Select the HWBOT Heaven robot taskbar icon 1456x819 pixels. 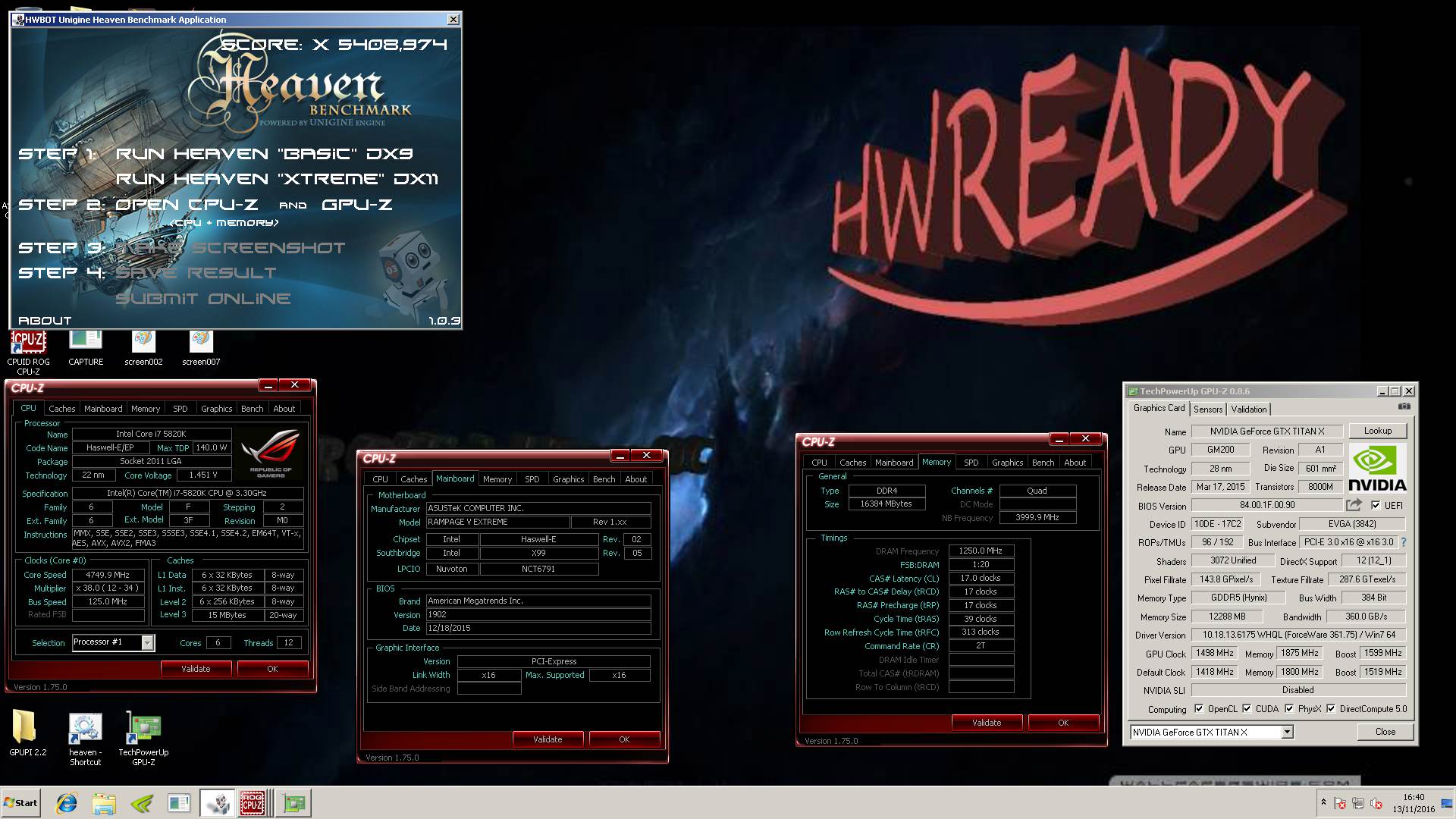pyautogui.click(x=217, y=803)
